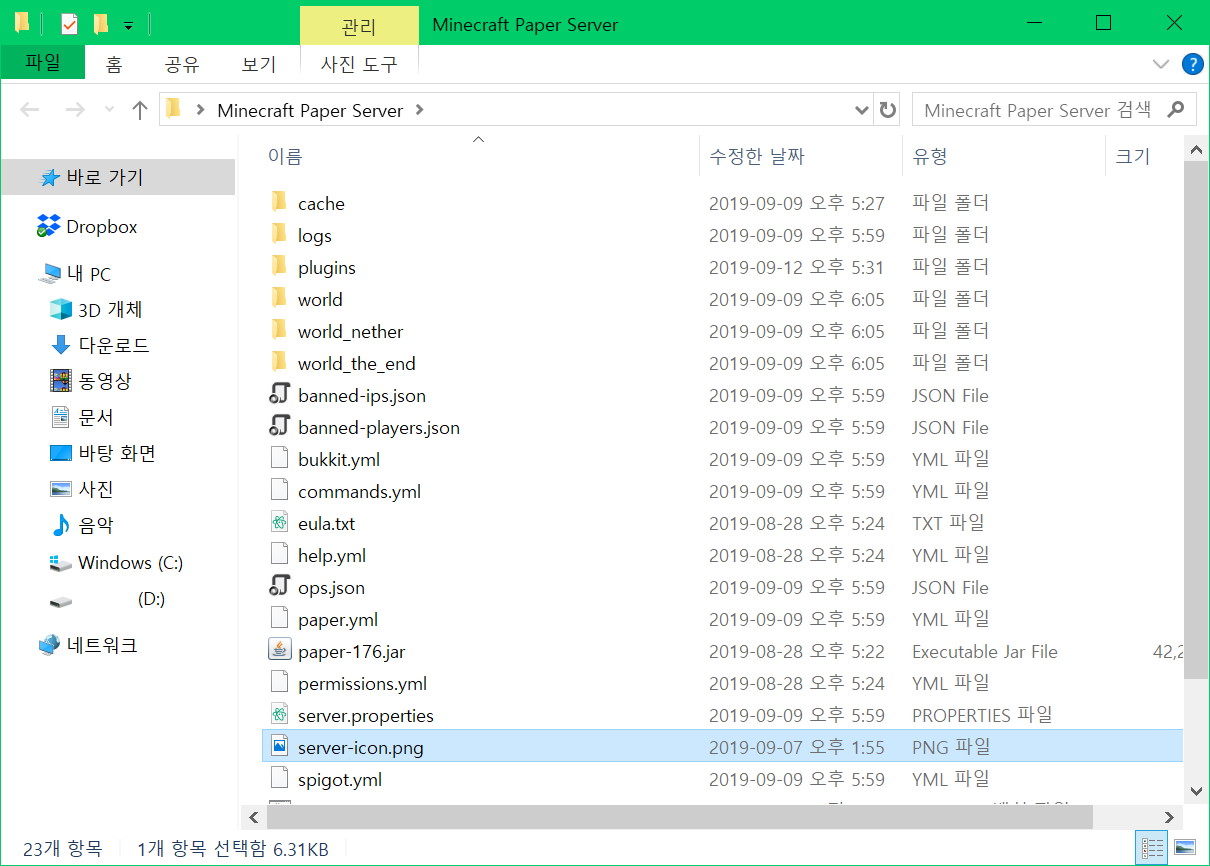This screenshot has height=866, width=1210.
Task: Go back with the back arrow
Action: pyautogui.click(x=30, y=110)
